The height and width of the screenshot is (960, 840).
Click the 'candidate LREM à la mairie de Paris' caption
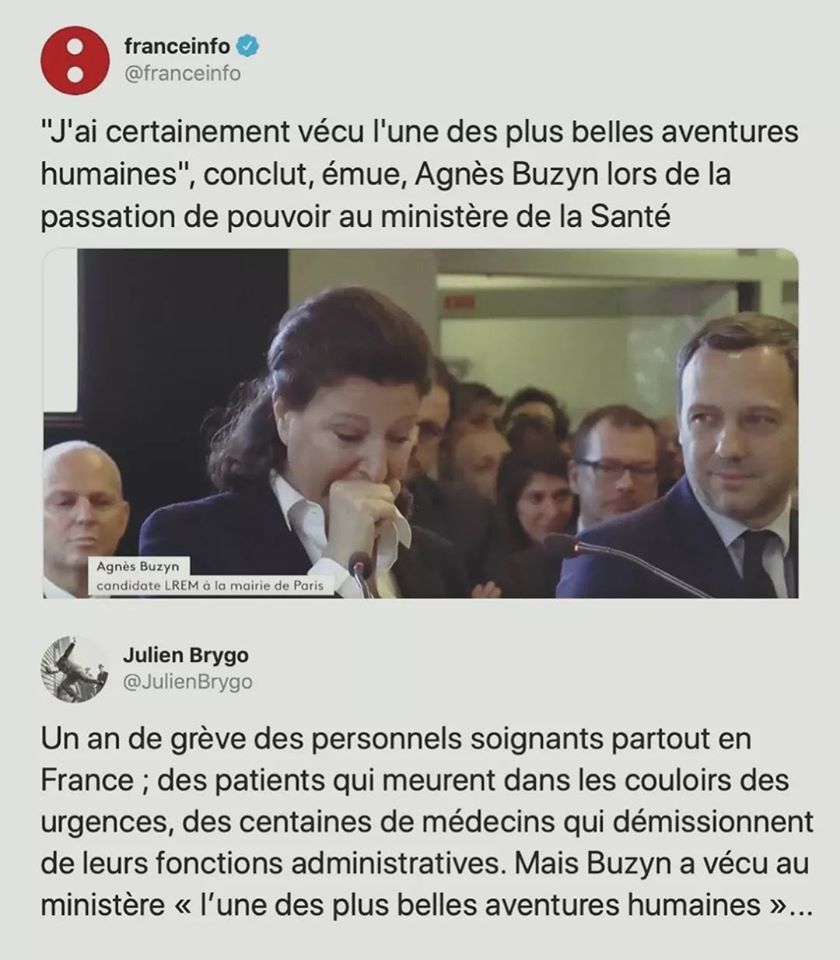[x=209, y=585]
